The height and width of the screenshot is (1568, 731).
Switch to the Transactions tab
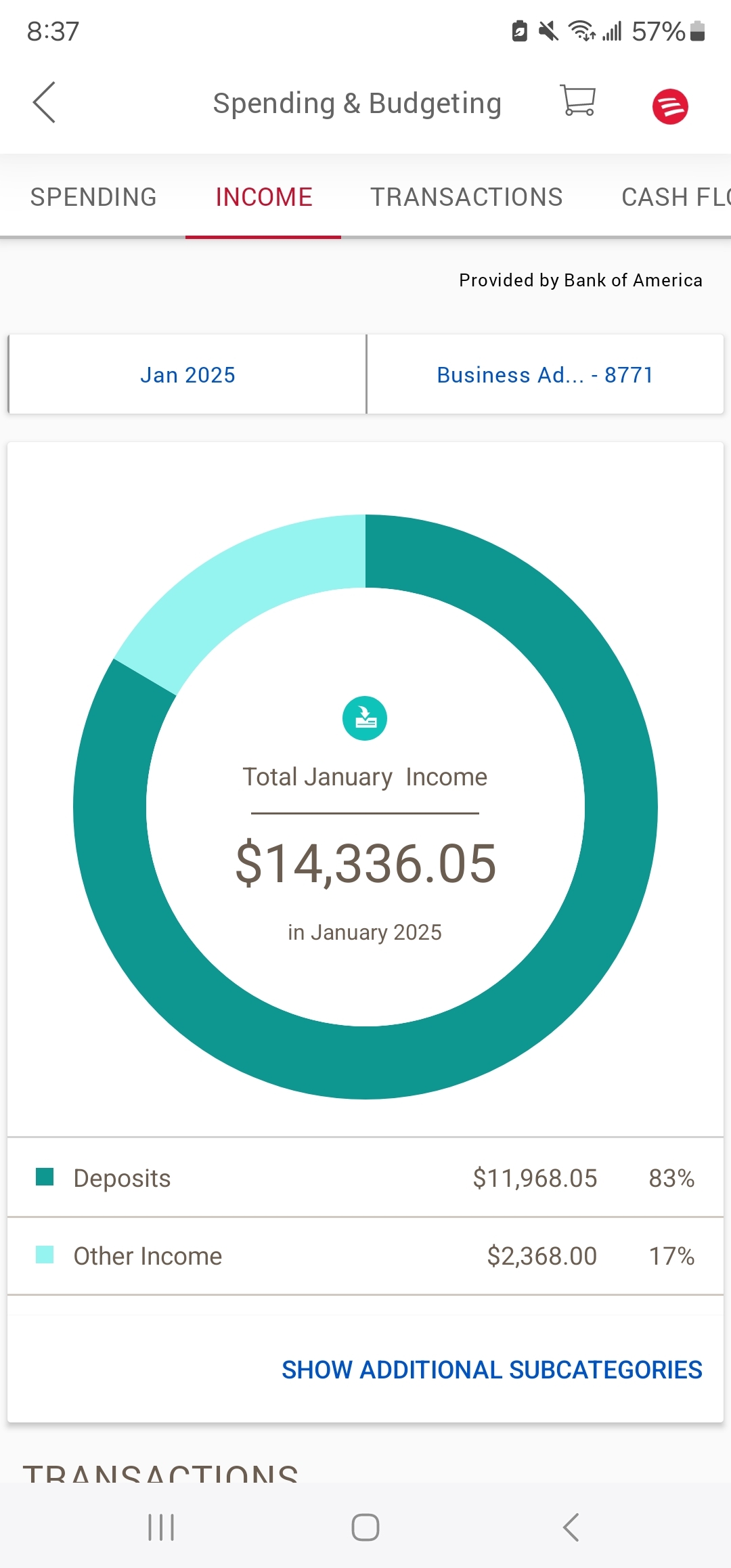click(466, 197)
